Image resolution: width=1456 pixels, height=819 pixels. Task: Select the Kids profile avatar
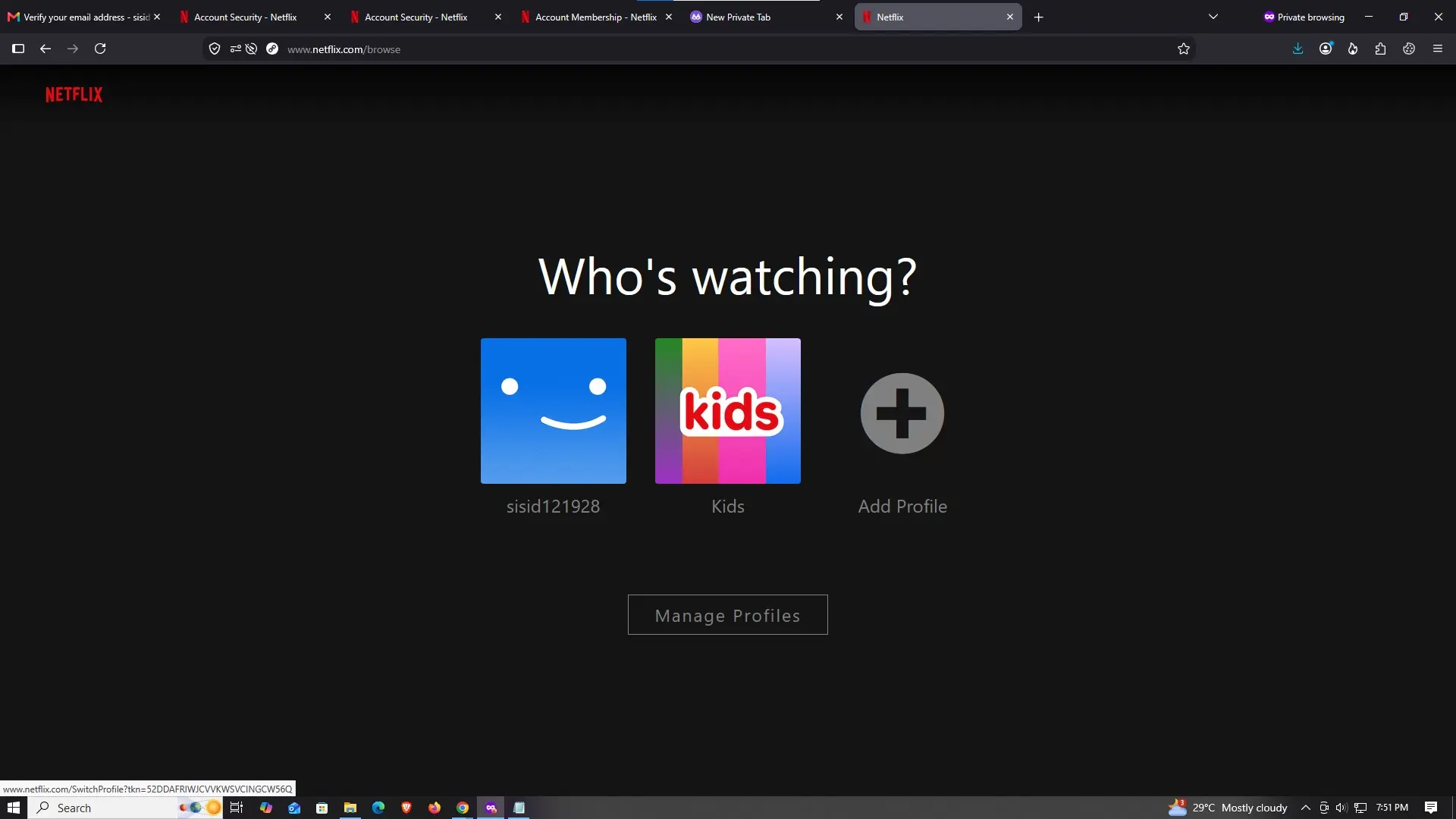tap(728, 411)
